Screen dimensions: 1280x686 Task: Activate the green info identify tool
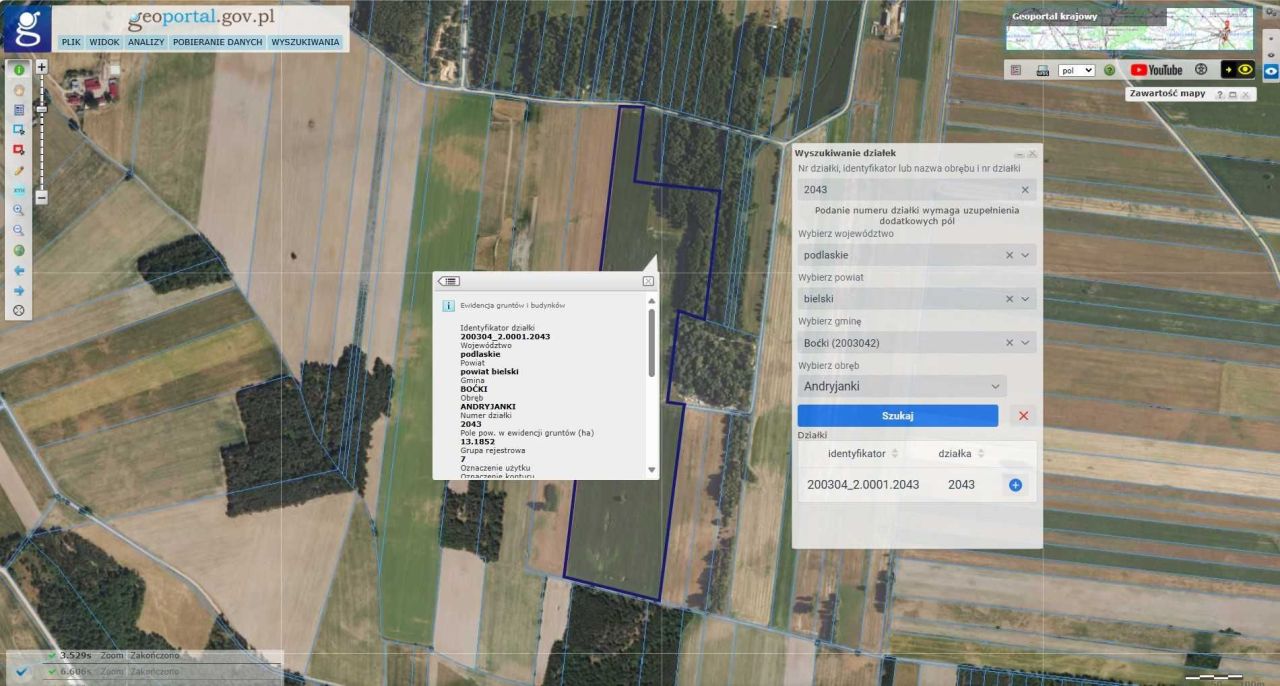(19, 70)
